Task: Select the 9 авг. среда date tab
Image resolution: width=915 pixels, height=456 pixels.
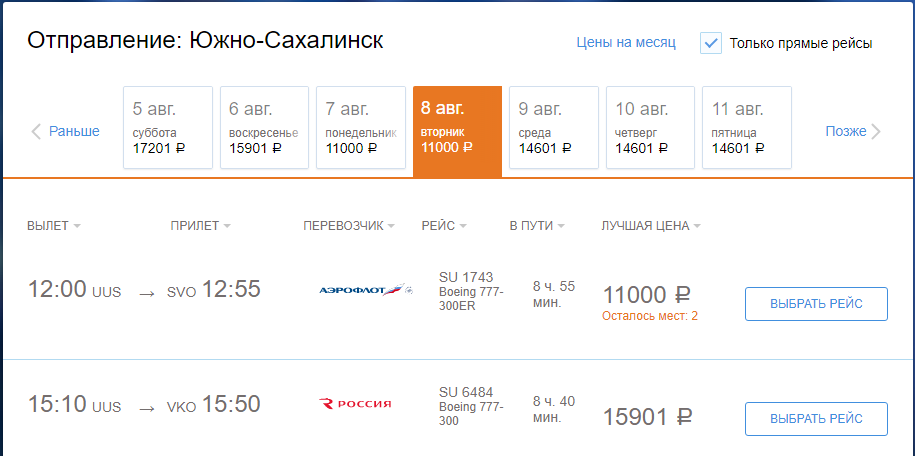Action: coord(554,127)
